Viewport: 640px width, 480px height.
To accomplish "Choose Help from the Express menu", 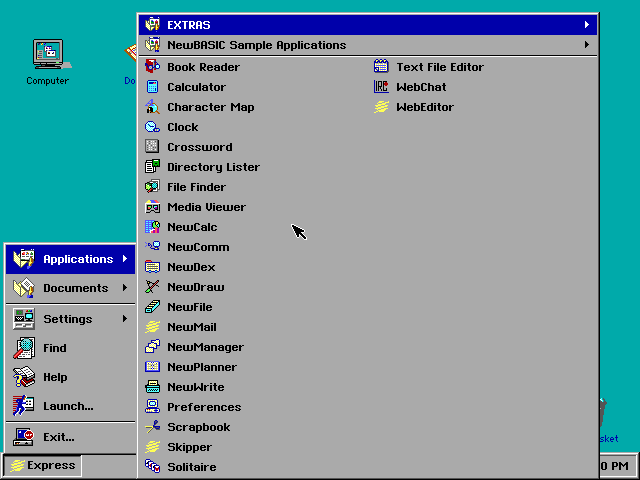I will tap(70, 377).
